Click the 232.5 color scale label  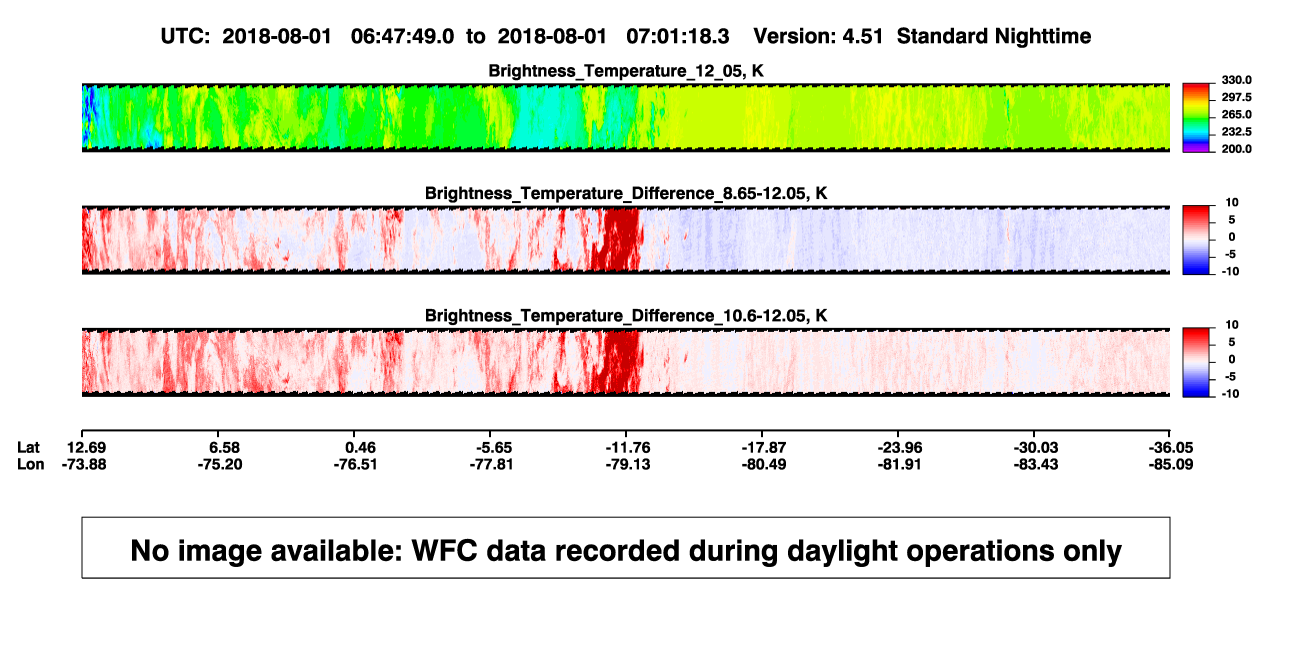pyautogui.click(x=1237, y=131)
